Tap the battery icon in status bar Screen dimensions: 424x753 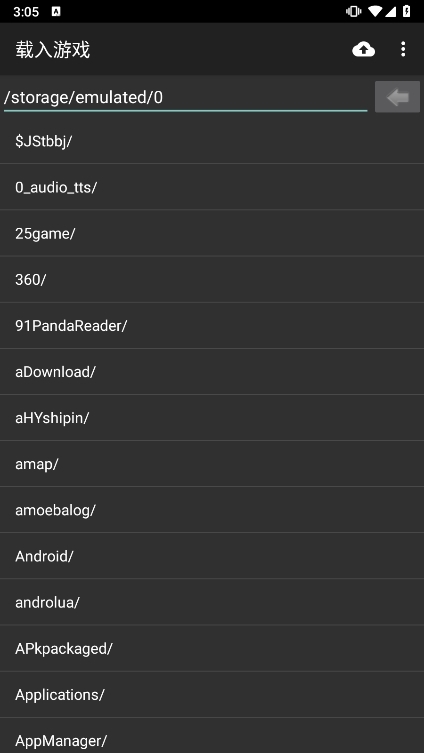[x=406, y=12]
